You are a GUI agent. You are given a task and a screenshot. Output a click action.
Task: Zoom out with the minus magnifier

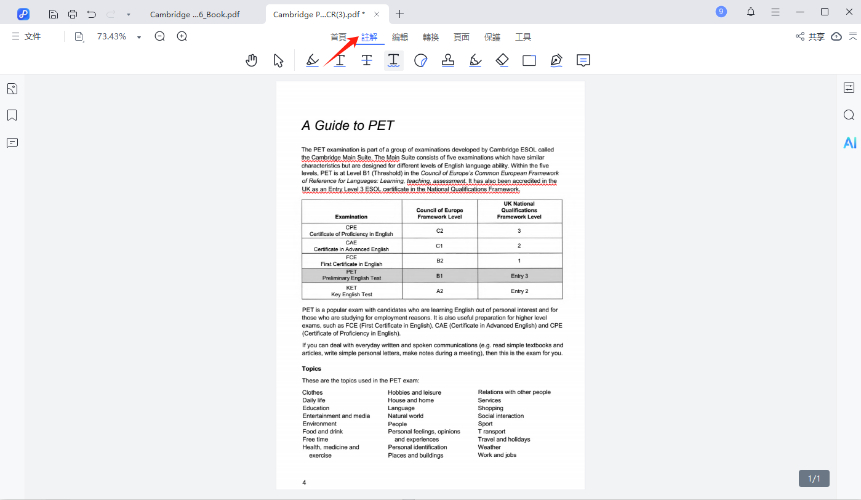click(160, 37)
